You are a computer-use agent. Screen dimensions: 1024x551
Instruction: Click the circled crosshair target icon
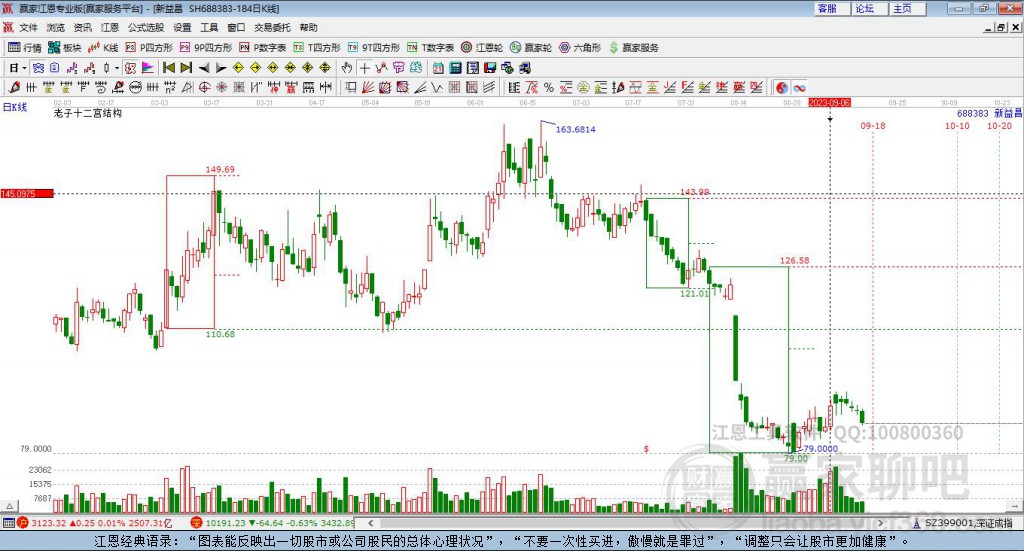[204, 87]
